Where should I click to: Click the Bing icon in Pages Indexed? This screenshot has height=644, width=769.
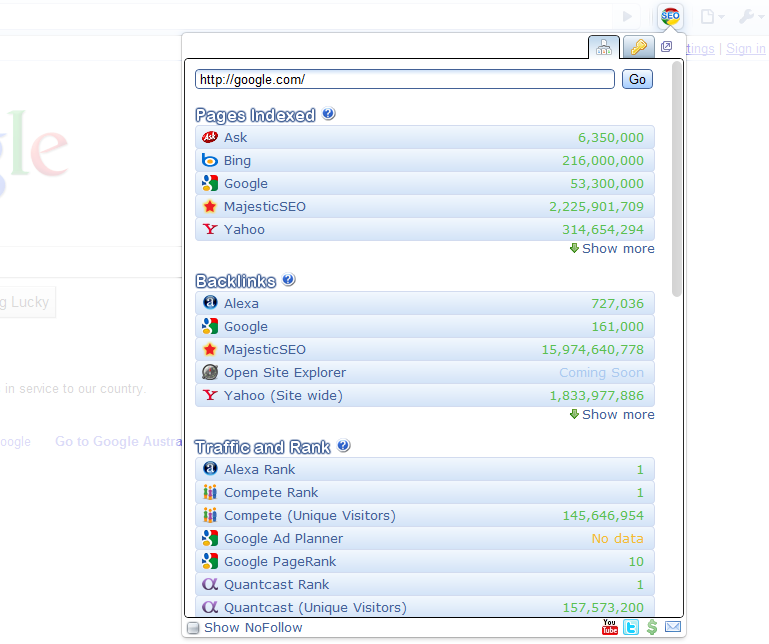coord(210,160)
